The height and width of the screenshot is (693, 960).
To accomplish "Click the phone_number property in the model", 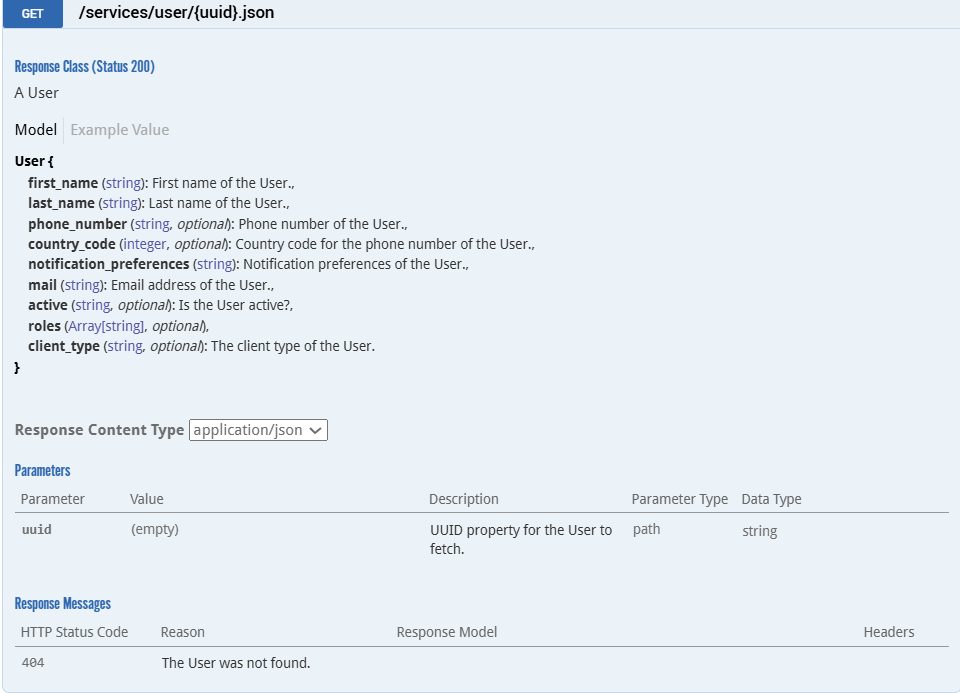I will click(x=77, y=224).
